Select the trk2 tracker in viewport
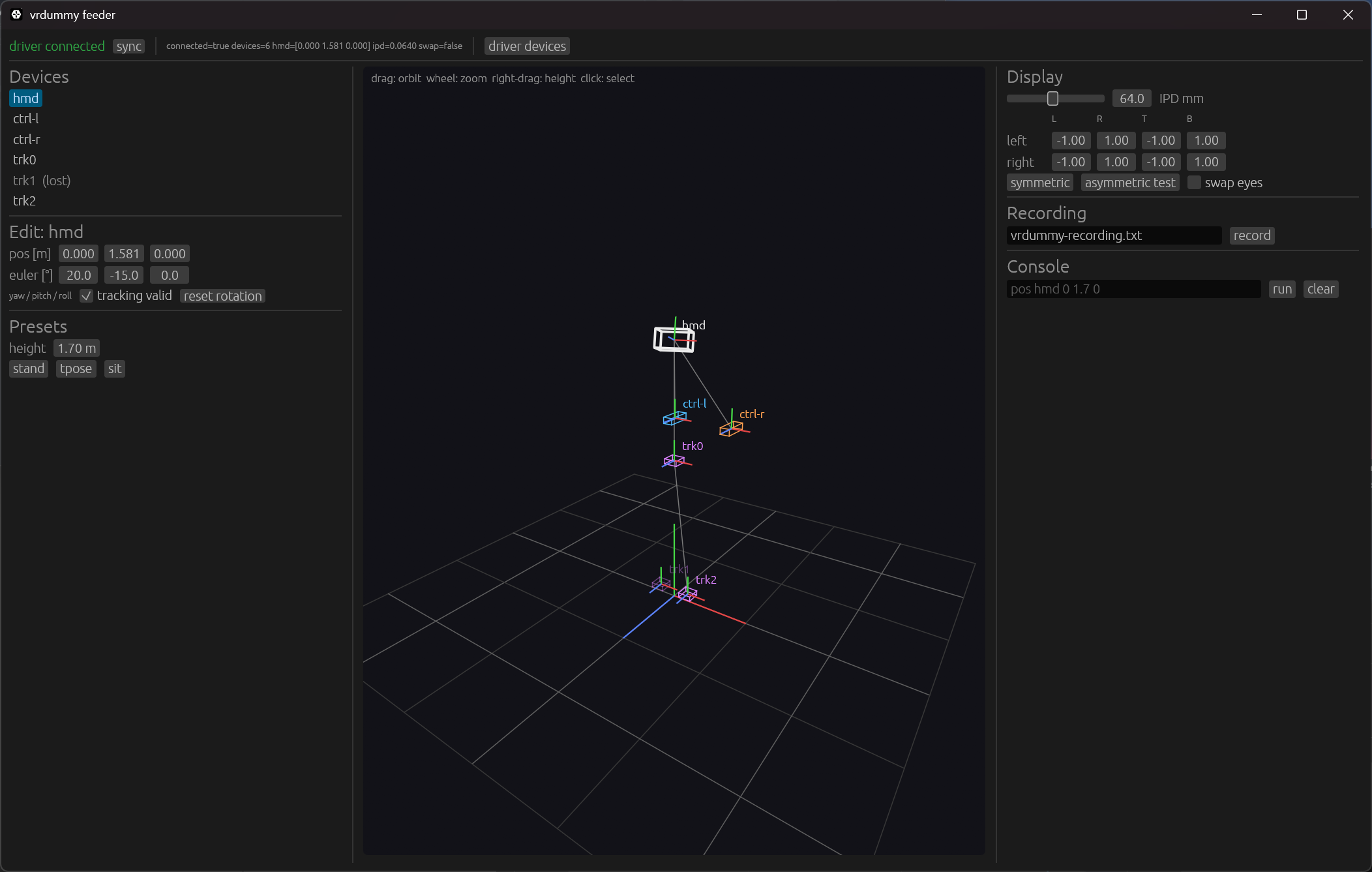 pos(687,594)
